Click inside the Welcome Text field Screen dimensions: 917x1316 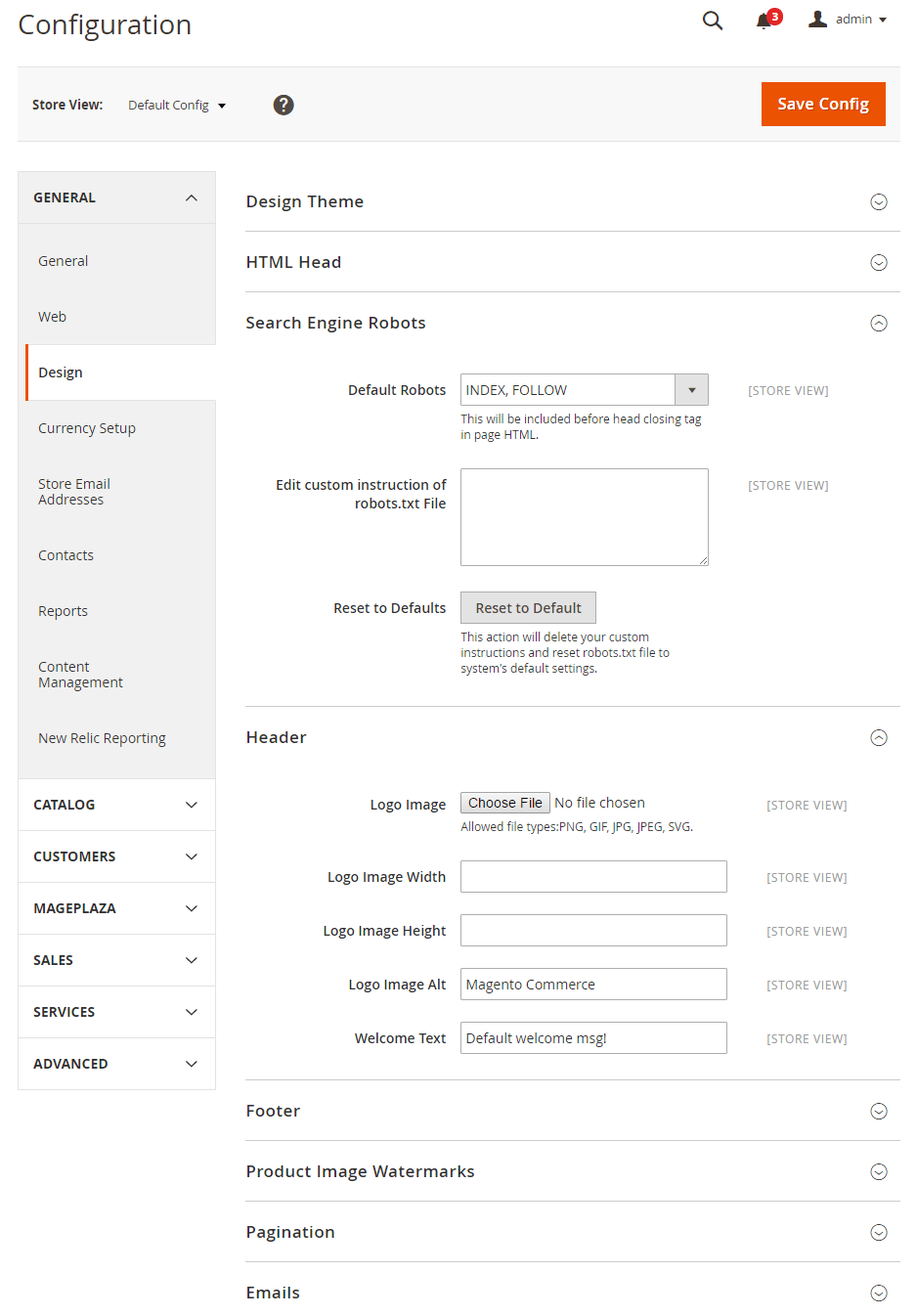tap(593, 1037)
